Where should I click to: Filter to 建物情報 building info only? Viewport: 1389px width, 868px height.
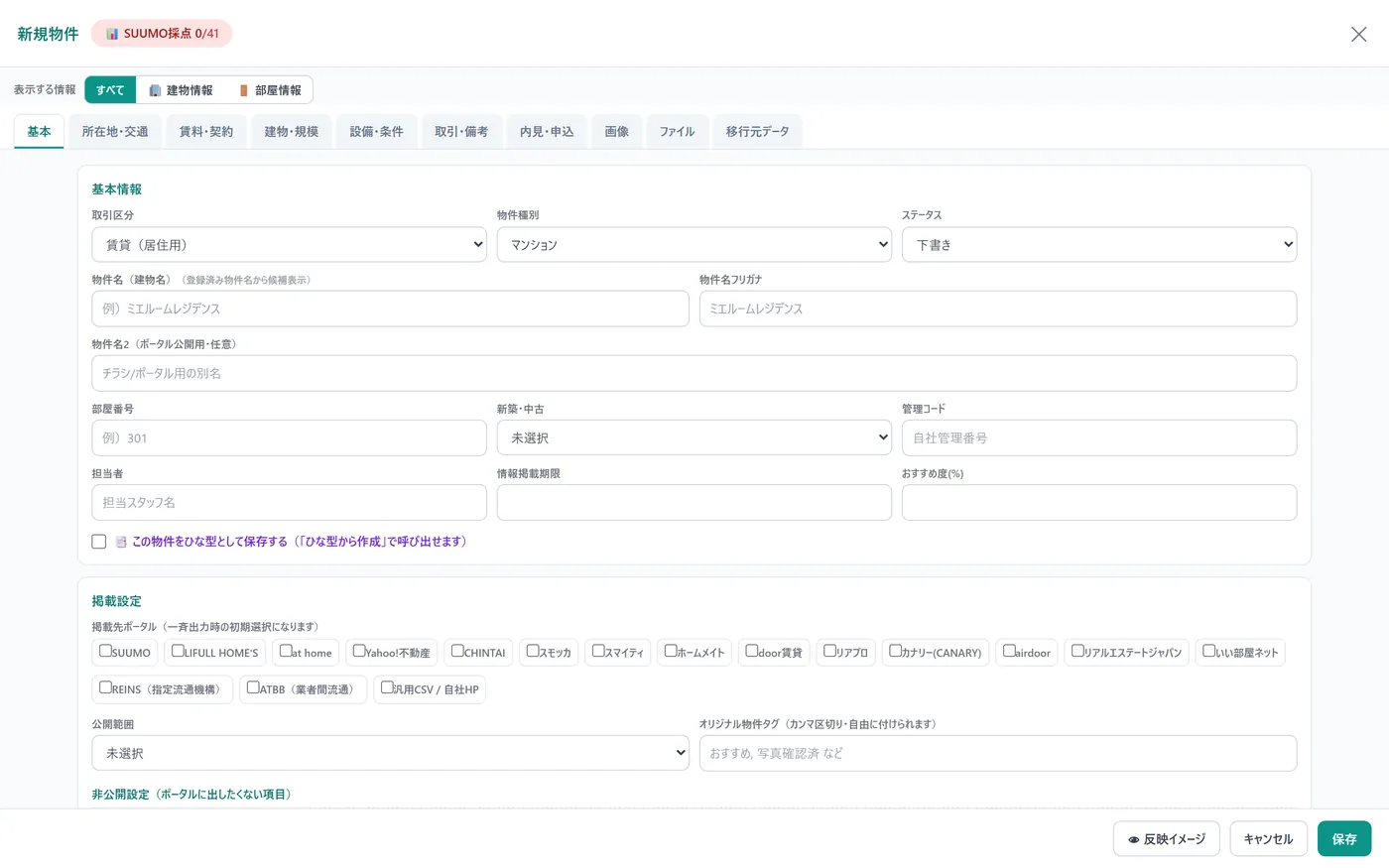point(181,90)
